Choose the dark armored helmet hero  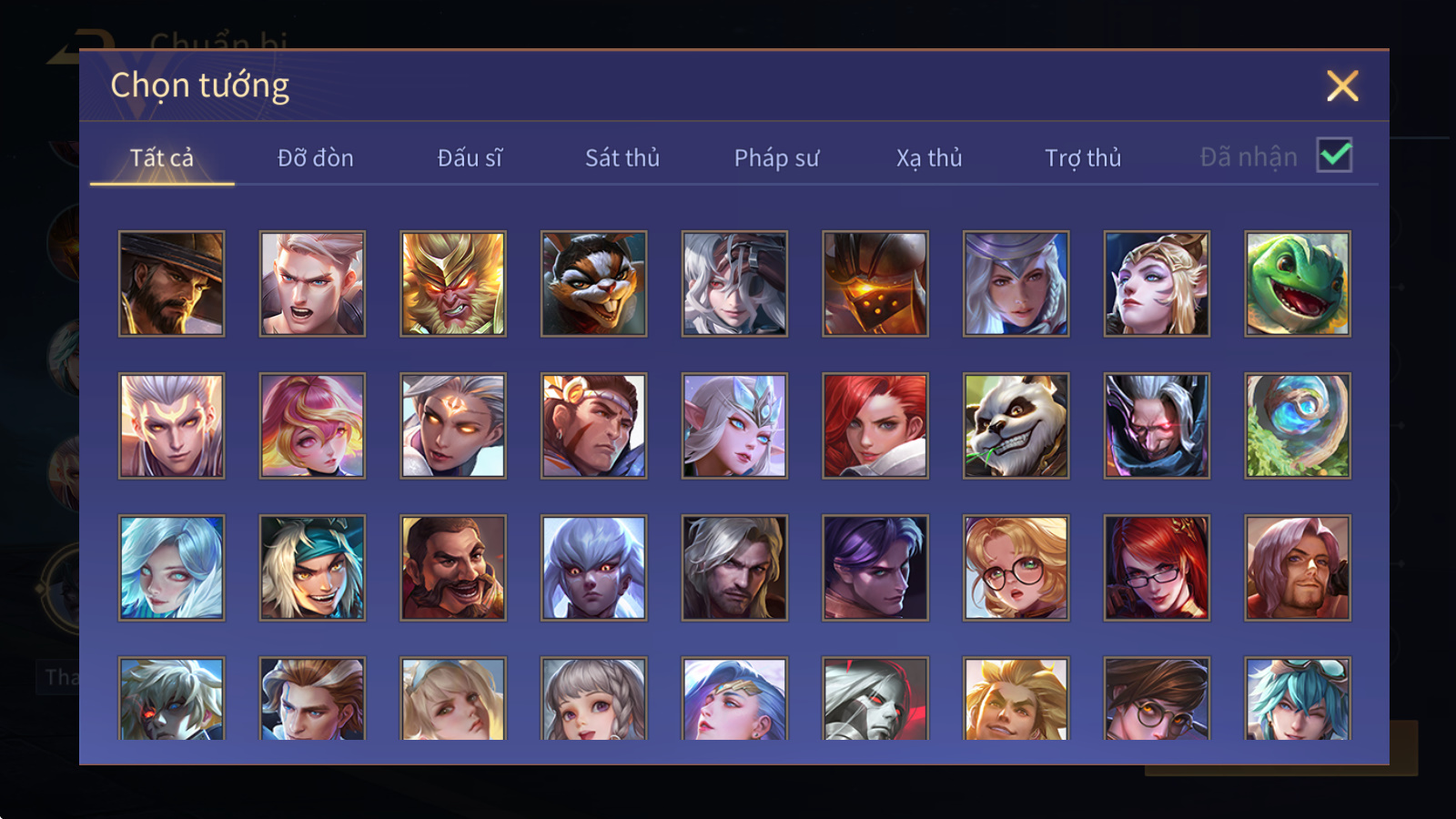point(875,283)
